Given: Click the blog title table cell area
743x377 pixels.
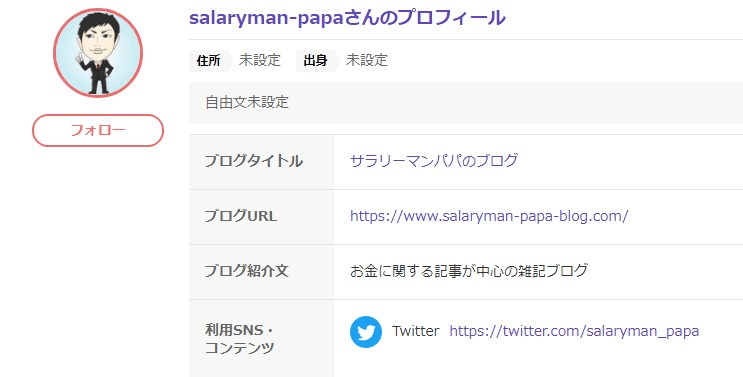Looking at the screenshot, I should (538, 162).
